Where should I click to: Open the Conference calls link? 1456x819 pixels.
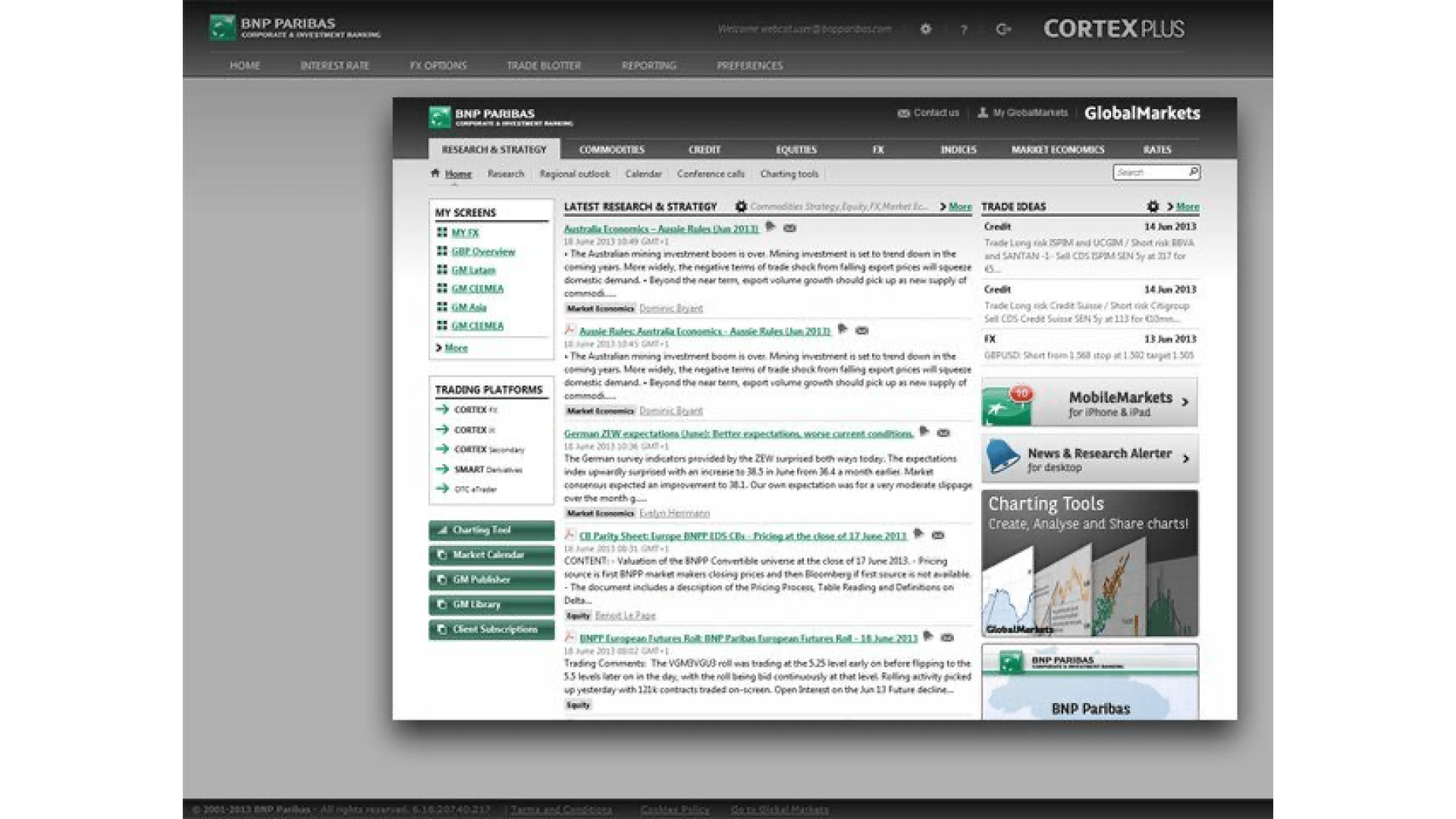(711, 174)
